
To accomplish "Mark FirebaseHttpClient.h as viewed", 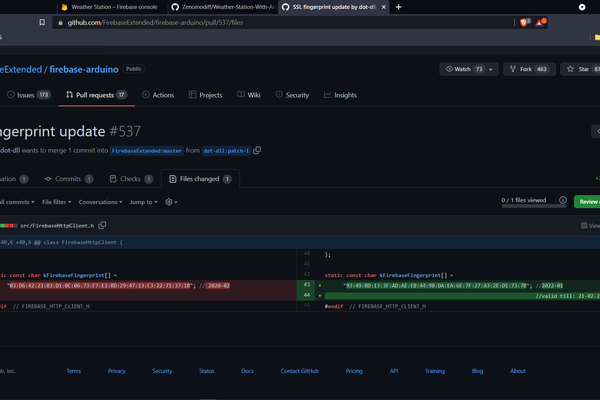I will (x=586, y=226).
